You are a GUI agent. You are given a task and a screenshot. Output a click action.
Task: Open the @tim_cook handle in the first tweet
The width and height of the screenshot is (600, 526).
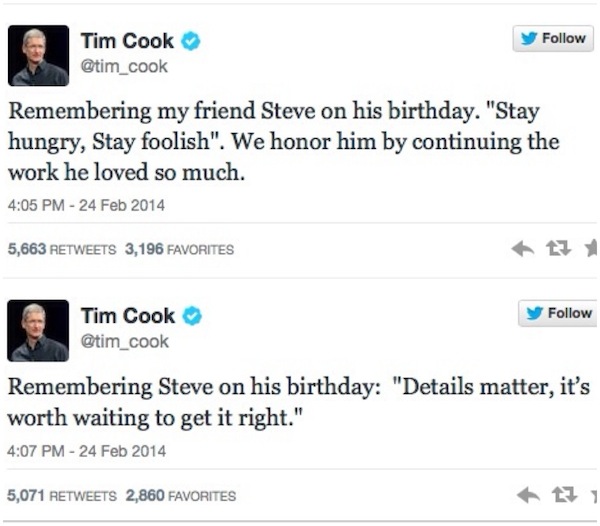[124, 67]
